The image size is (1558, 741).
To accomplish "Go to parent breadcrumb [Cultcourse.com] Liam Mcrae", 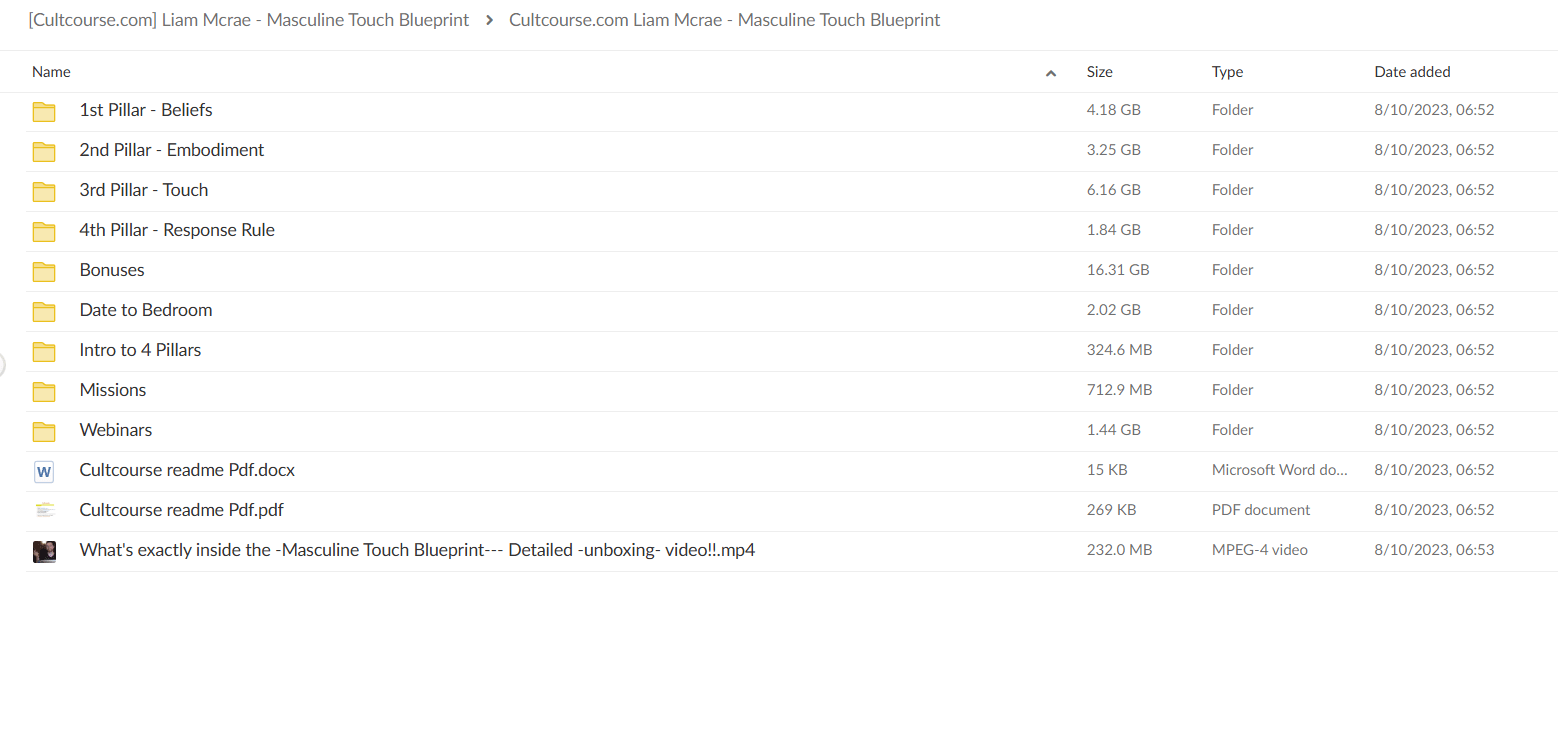I will [248, 20].
